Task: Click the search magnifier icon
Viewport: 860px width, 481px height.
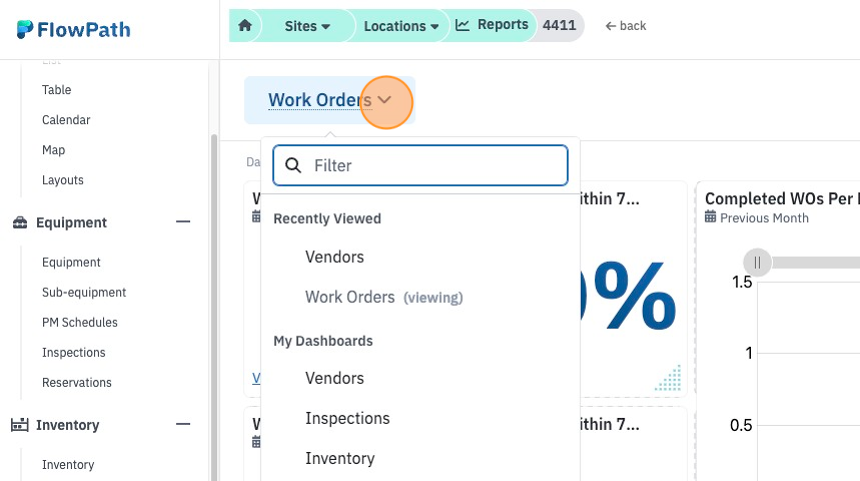Action: pyautogui.click(x=293, y=165)
